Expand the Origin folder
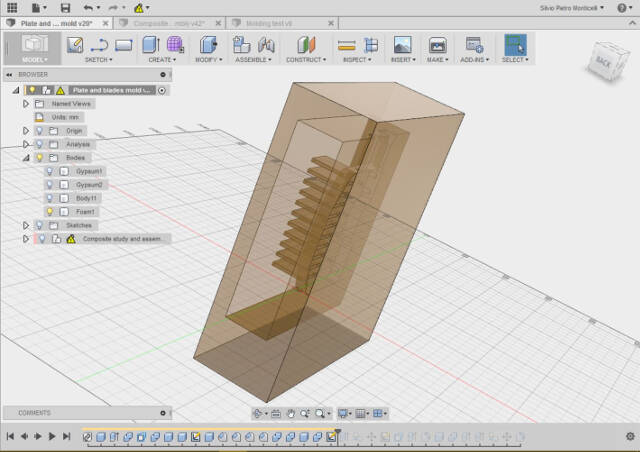Screen dimensions: 640x452 click(26, 131)
